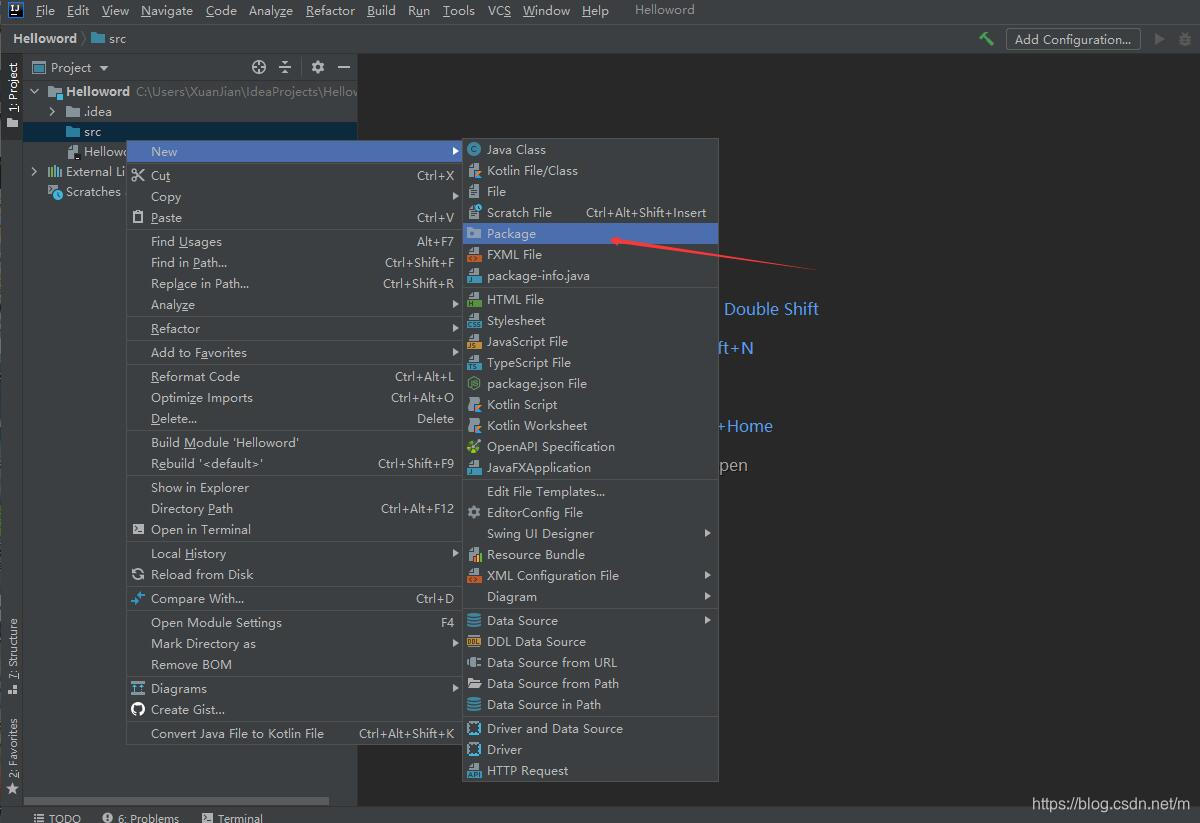Click the FXML File icon

click(x=474, y=255)
